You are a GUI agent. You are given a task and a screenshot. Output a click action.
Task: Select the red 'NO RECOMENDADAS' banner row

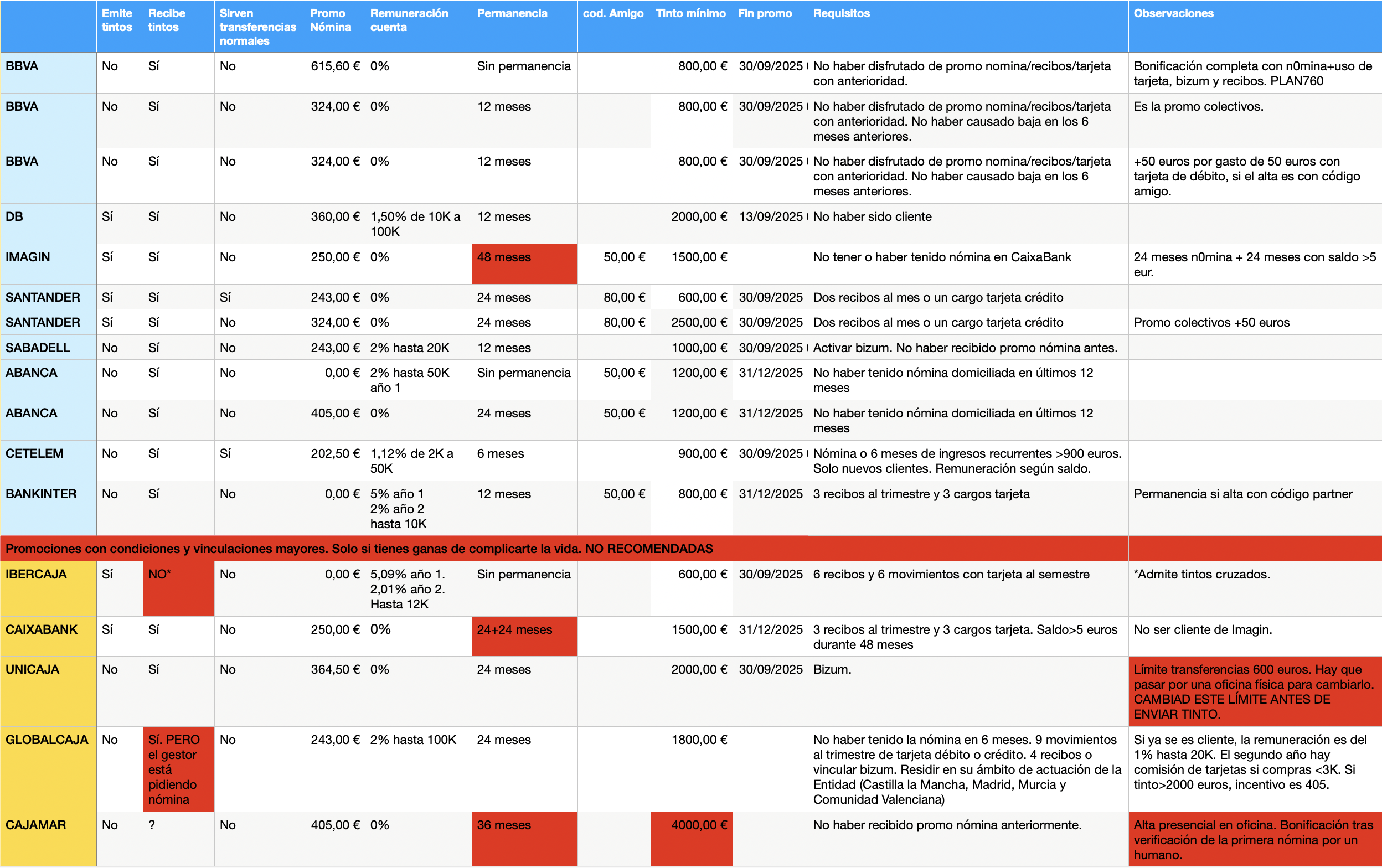(x=691, y=549)
